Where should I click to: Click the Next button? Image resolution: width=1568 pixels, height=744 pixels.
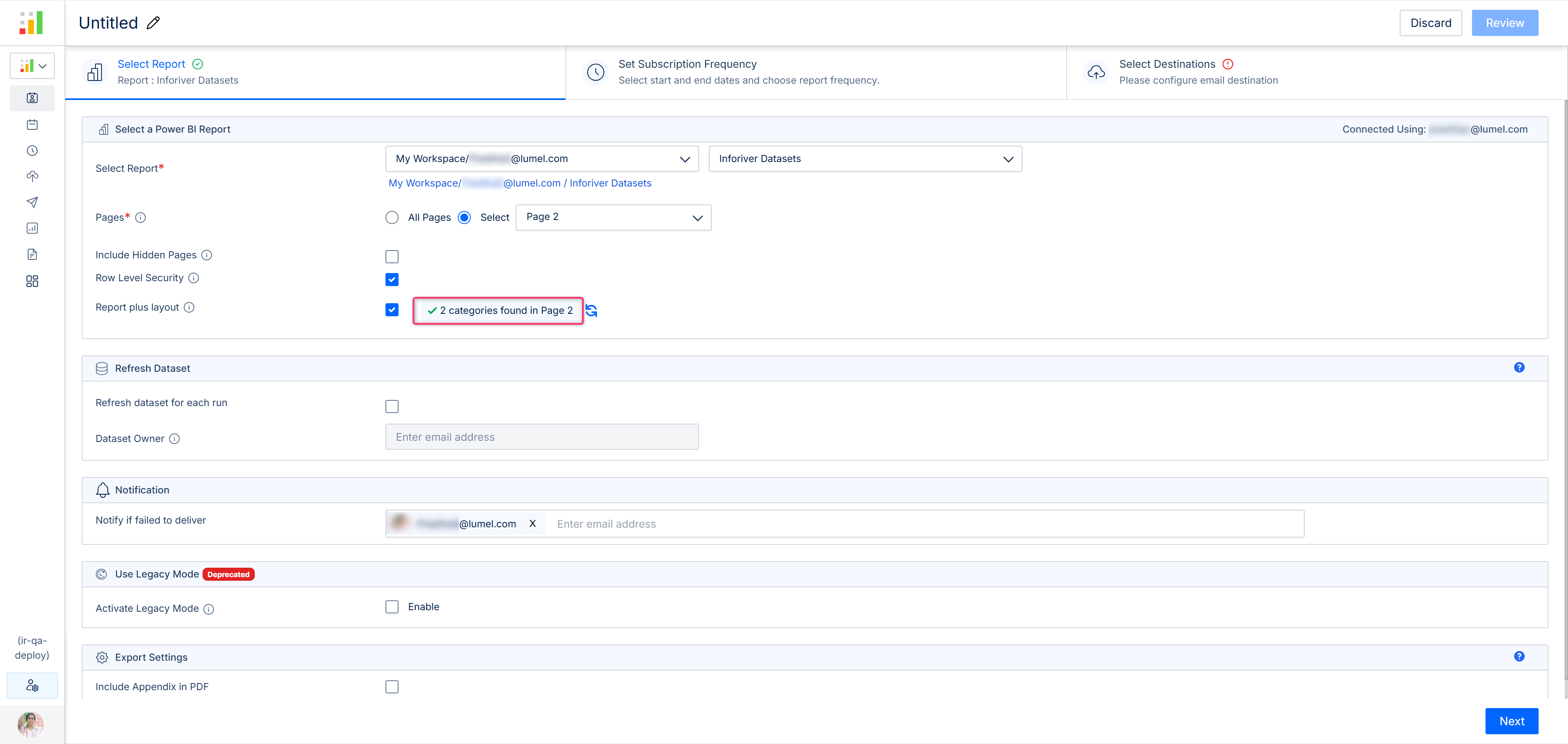click(x=1511, y=721)
